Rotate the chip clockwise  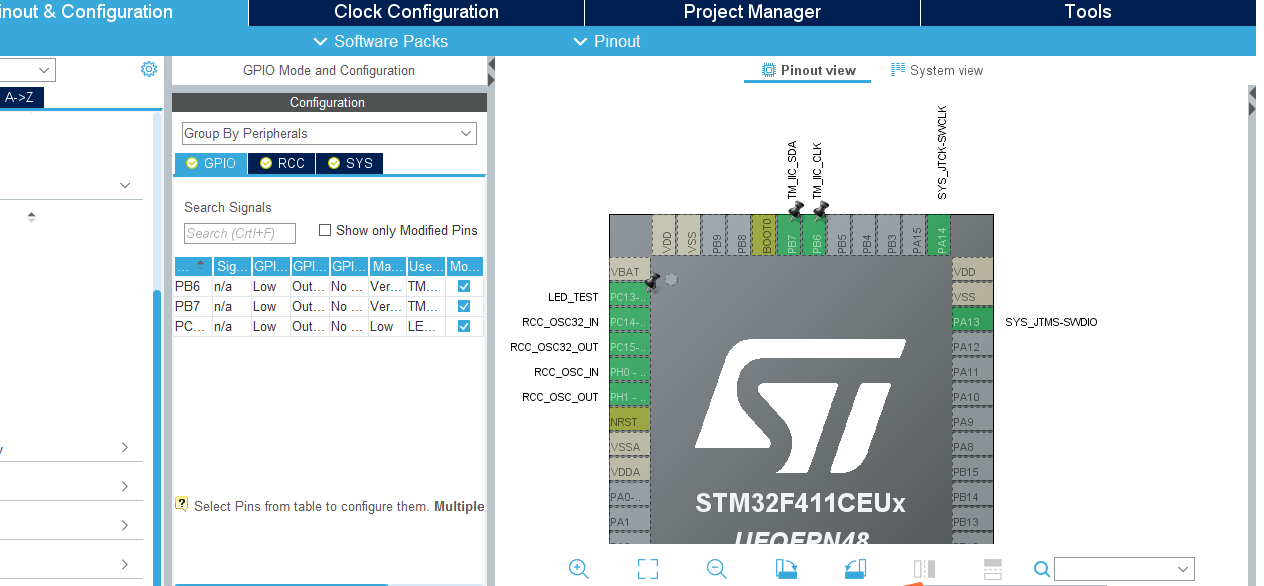(786, 568)
